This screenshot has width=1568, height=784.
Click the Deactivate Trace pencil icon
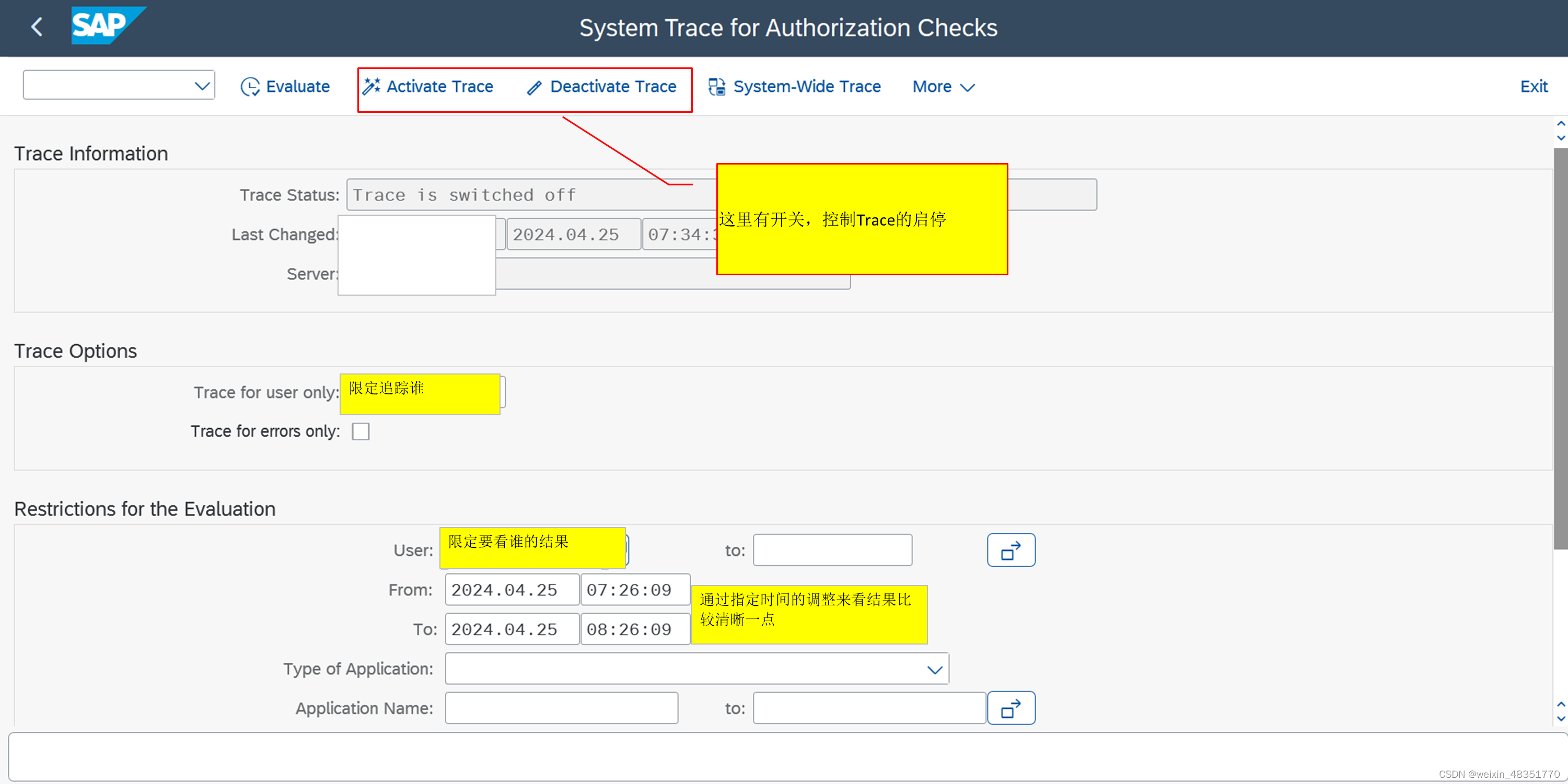coord(534,88)
